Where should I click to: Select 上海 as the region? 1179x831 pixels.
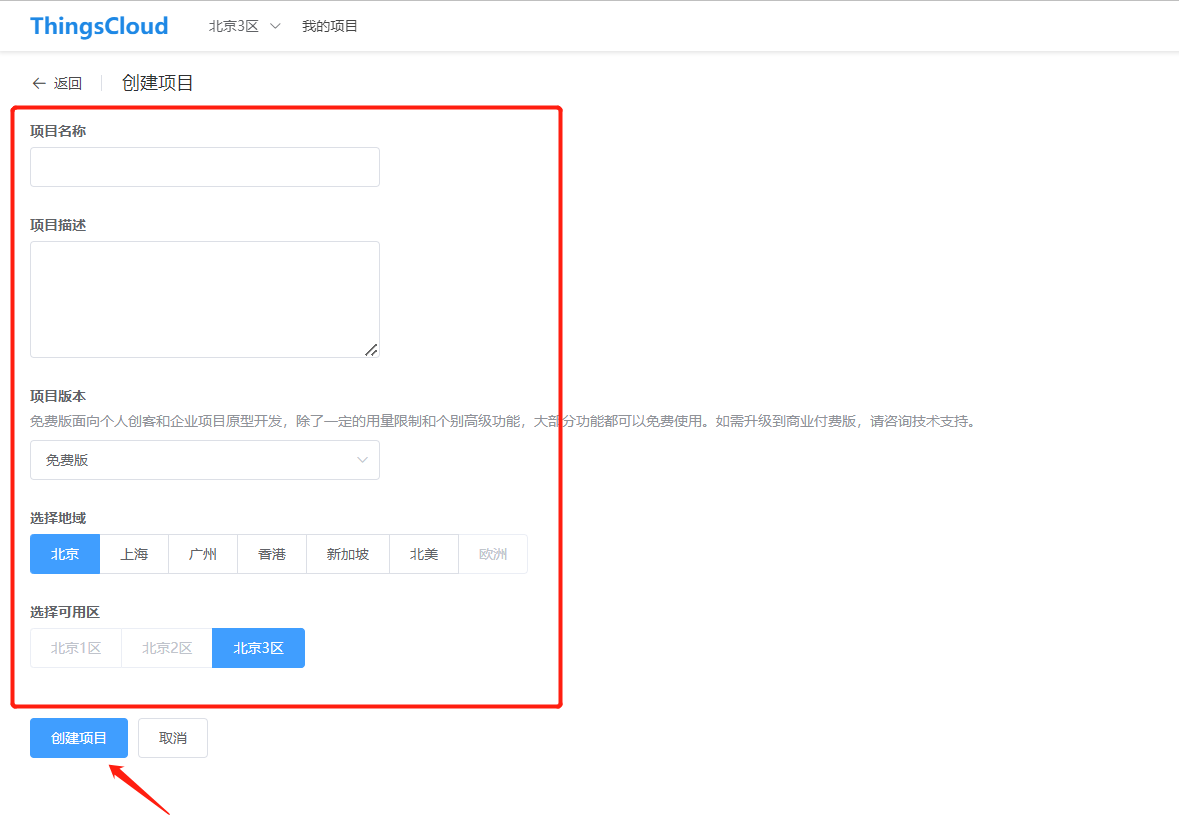134,554
